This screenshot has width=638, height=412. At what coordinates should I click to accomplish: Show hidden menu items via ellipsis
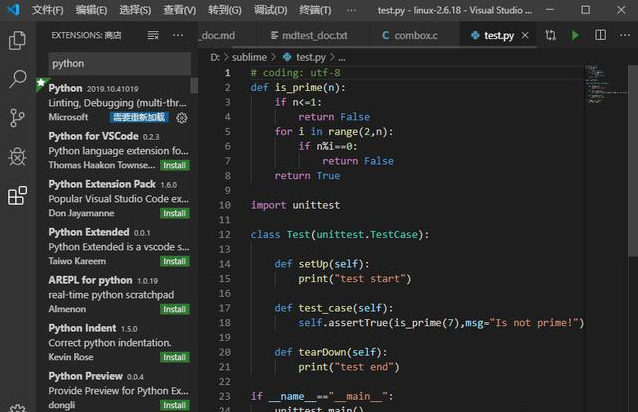click(352, 10)
